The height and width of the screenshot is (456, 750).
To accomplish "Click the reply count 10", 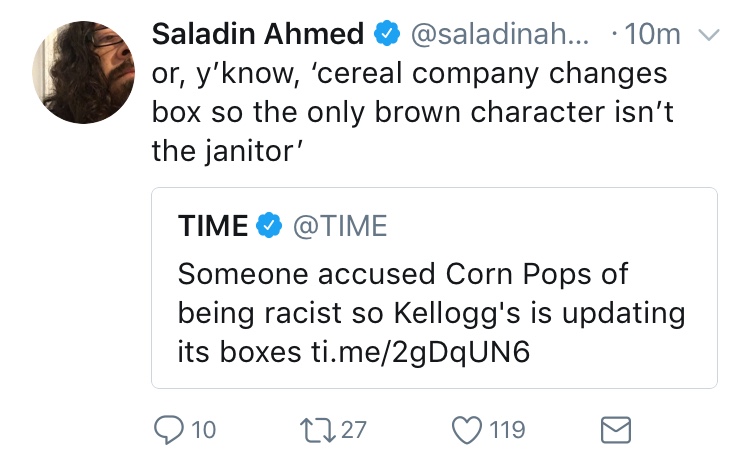I will [204, 430].
